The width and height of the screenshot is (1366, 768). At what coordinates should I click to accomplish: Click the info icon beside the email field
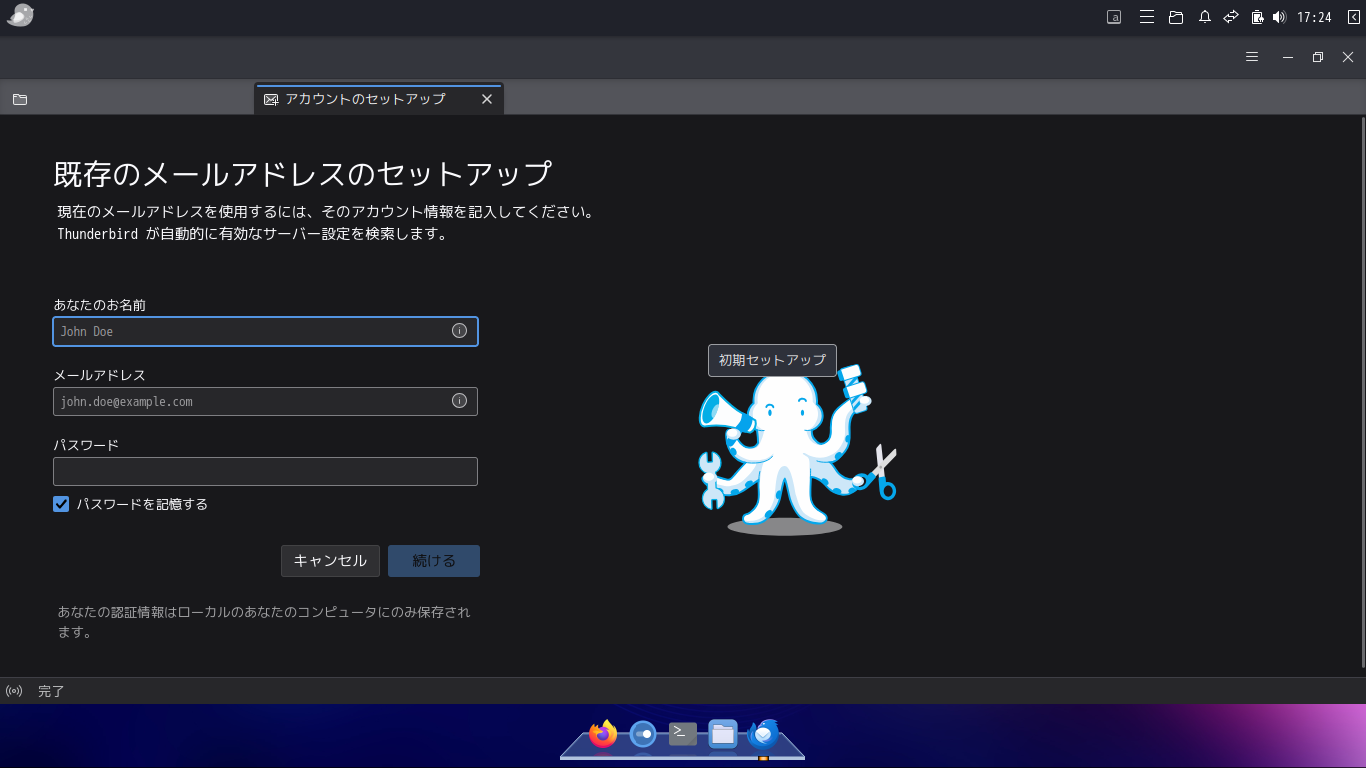point(459,401)
